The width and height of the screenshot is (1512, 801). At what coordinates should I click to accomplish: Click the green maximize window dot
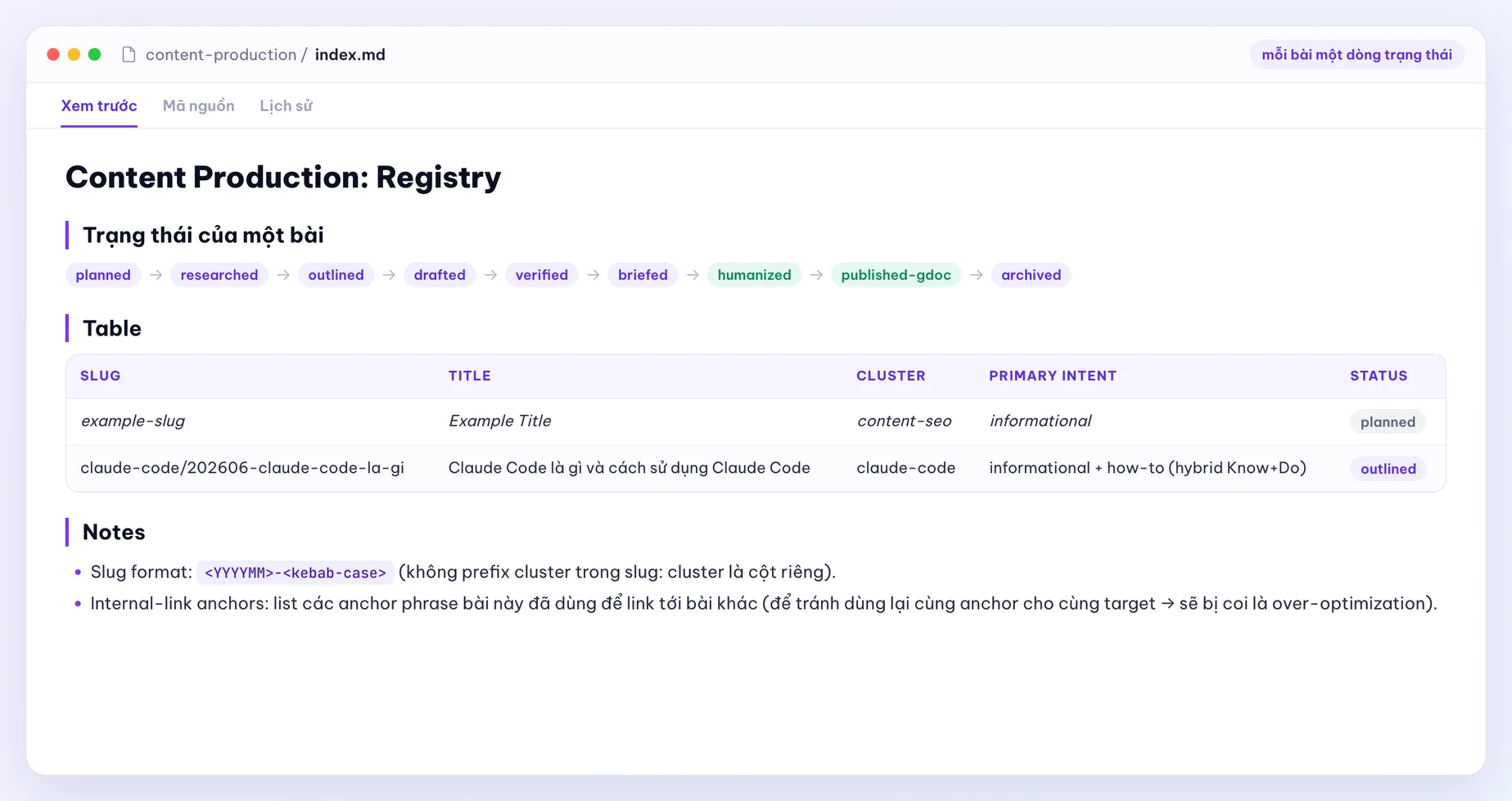(x=94, y=55)
